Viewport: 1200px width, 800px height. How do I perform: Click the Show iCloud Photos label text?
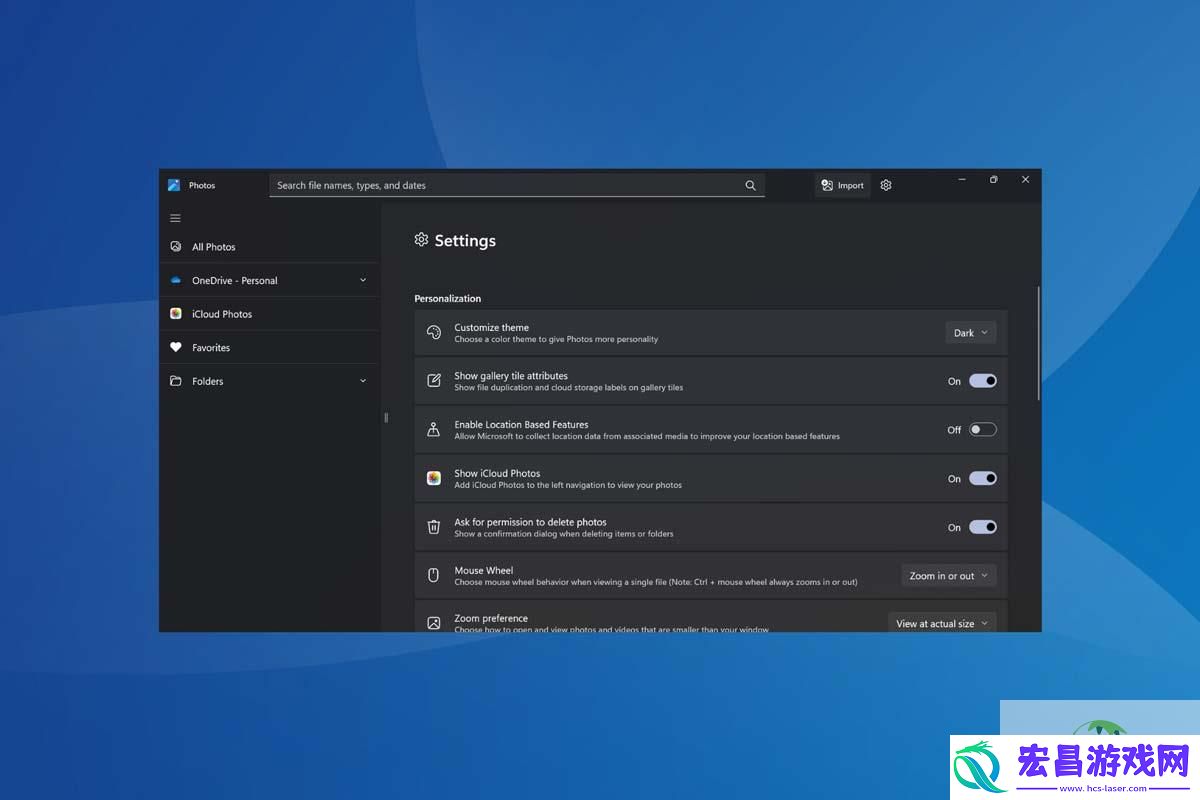[497, 473]
